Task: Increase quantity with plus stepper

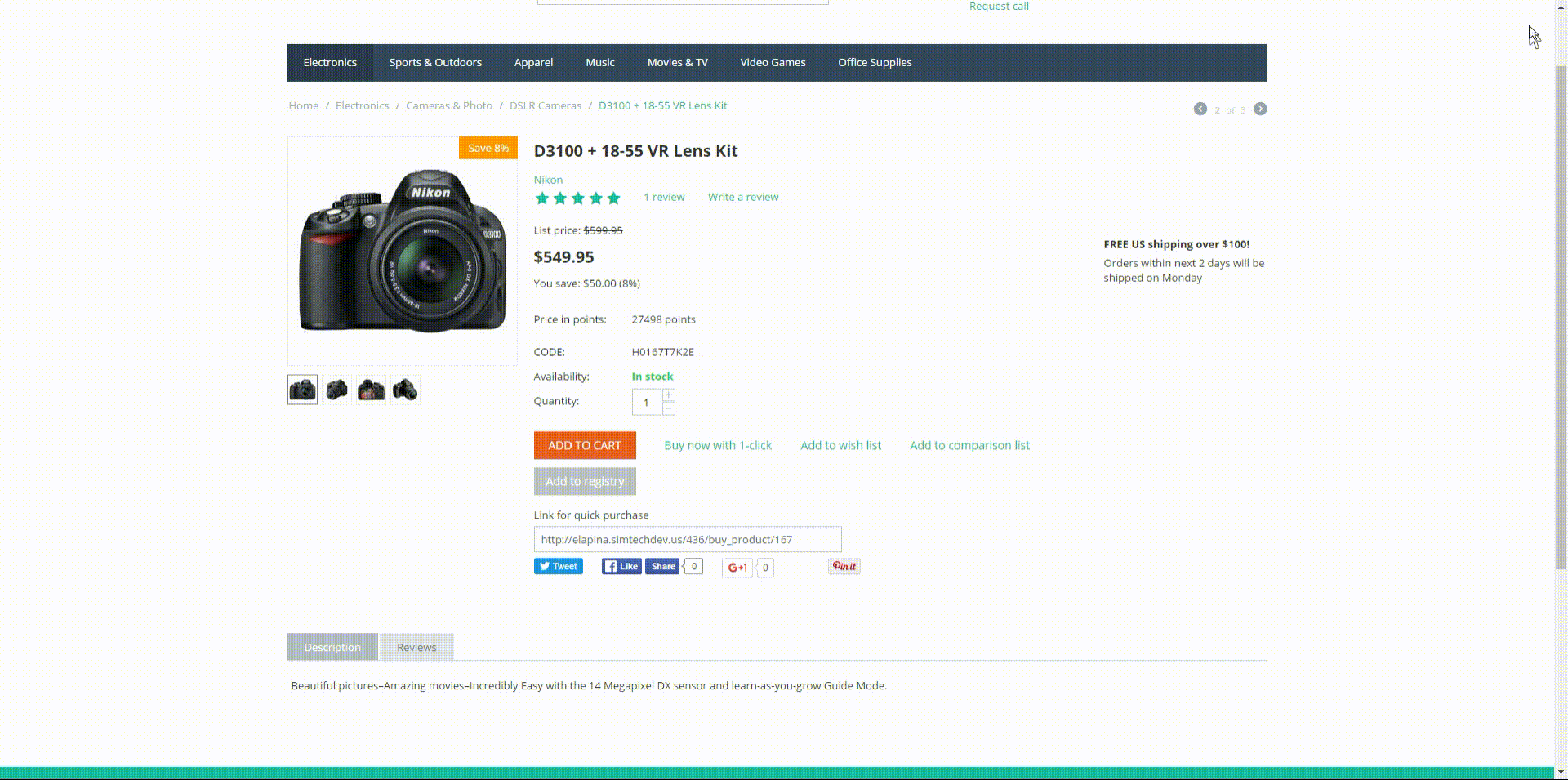Action: (x=669, y=394)
